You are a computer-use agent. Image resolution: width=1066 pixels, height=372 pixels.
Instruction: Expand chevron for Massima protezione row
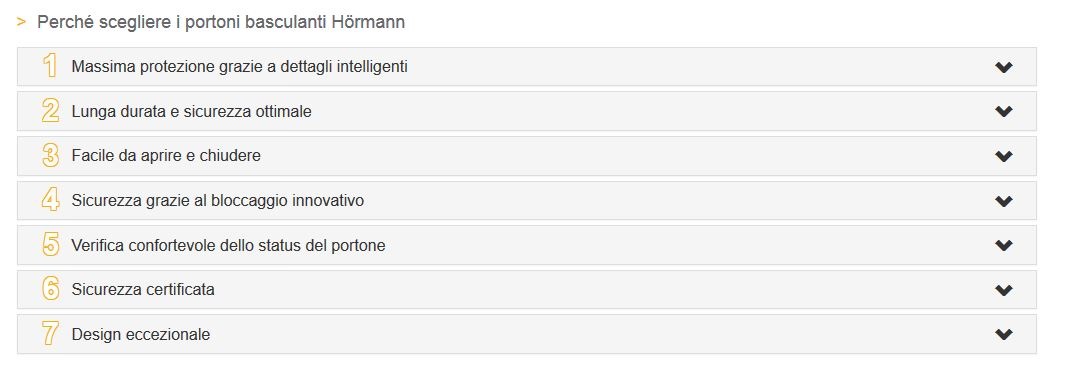pyautogui.click(x=1003, y=67)
